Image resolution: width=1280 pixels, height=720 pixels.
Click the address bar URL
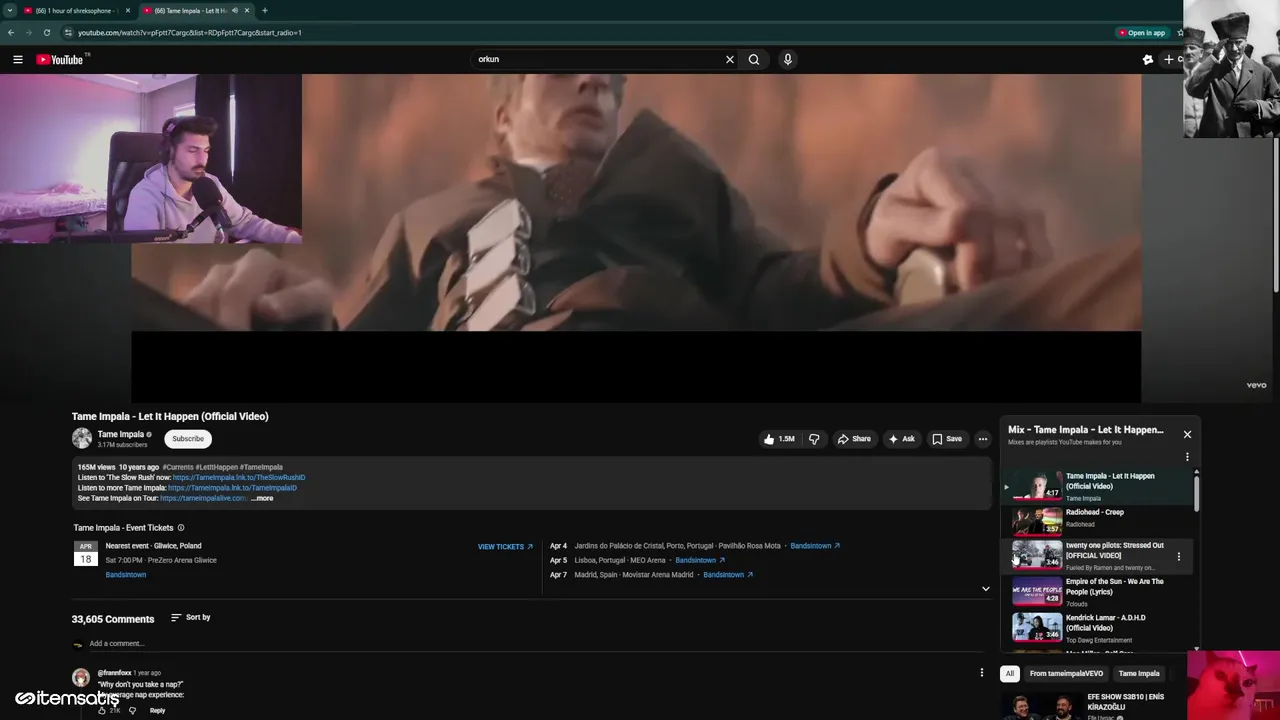coord(190,32)
